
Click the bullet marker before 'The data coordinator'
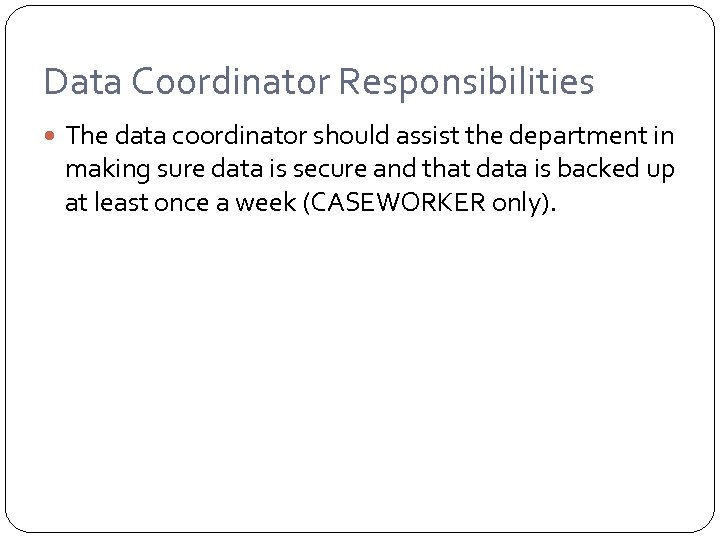[52, 137]
